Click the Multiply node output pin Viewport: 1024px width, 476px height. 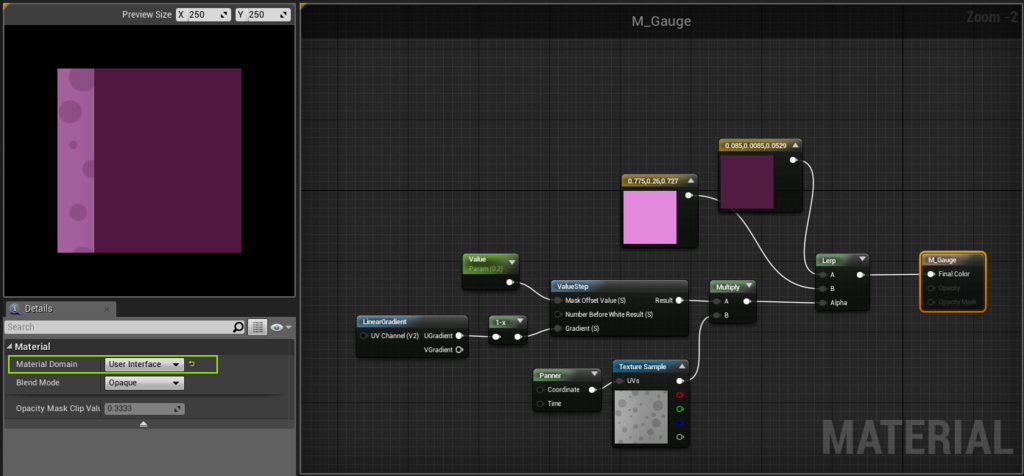coord(746,302)
